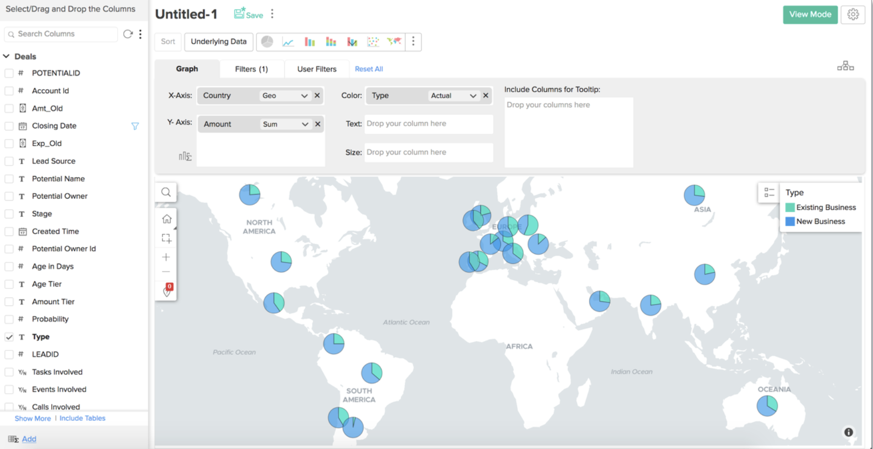The width and height of the screenshot is (873, 449).
Task: Select the line chart type icon
Action: tap(288, 42)
